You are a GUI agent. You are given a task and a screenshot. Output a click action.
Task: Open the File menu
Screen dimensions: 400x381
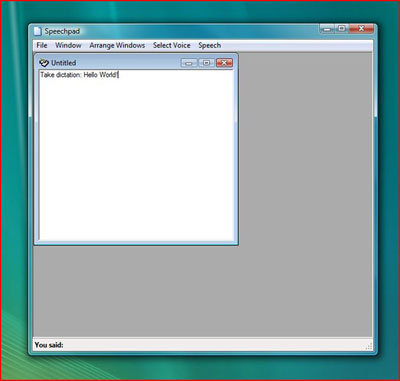point(42,45)
